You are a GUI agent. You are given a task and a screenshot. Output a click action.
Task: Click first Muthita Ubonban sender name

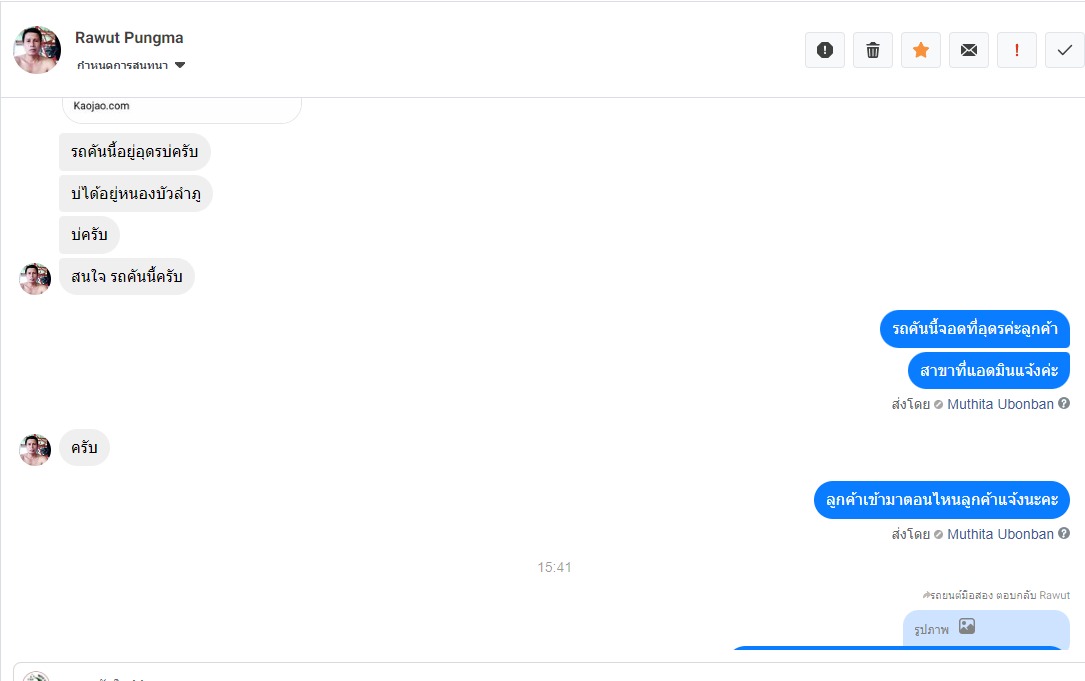pyautogui.click(x=1000, y=404)
